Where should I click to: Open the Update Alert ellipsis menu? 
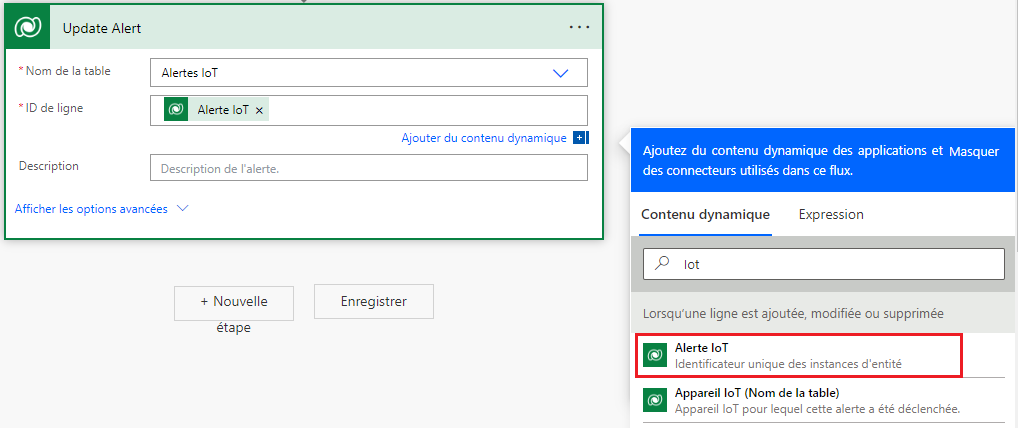579,27
